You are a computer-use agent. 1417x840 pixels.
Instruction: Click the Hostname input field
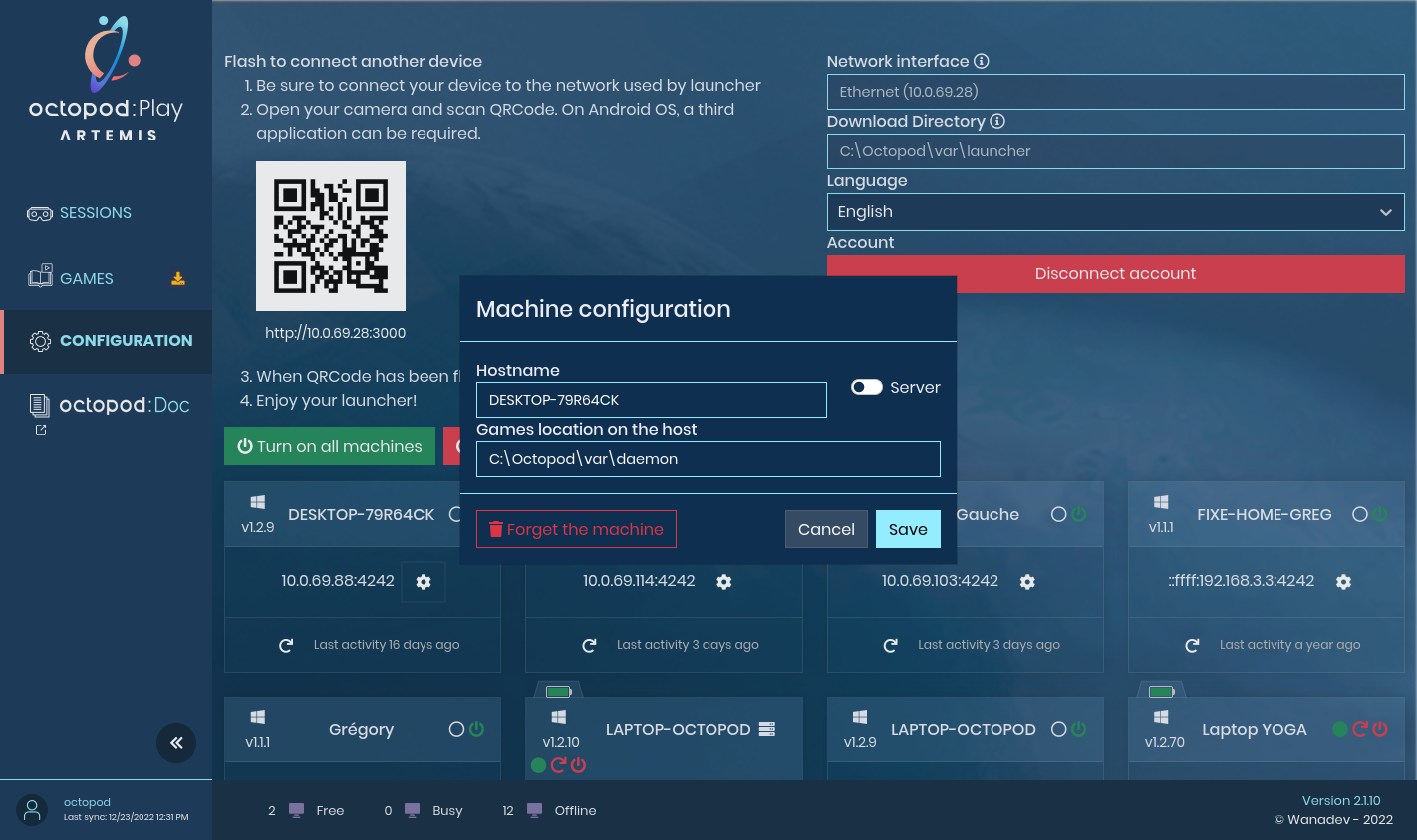click(652, 400)
